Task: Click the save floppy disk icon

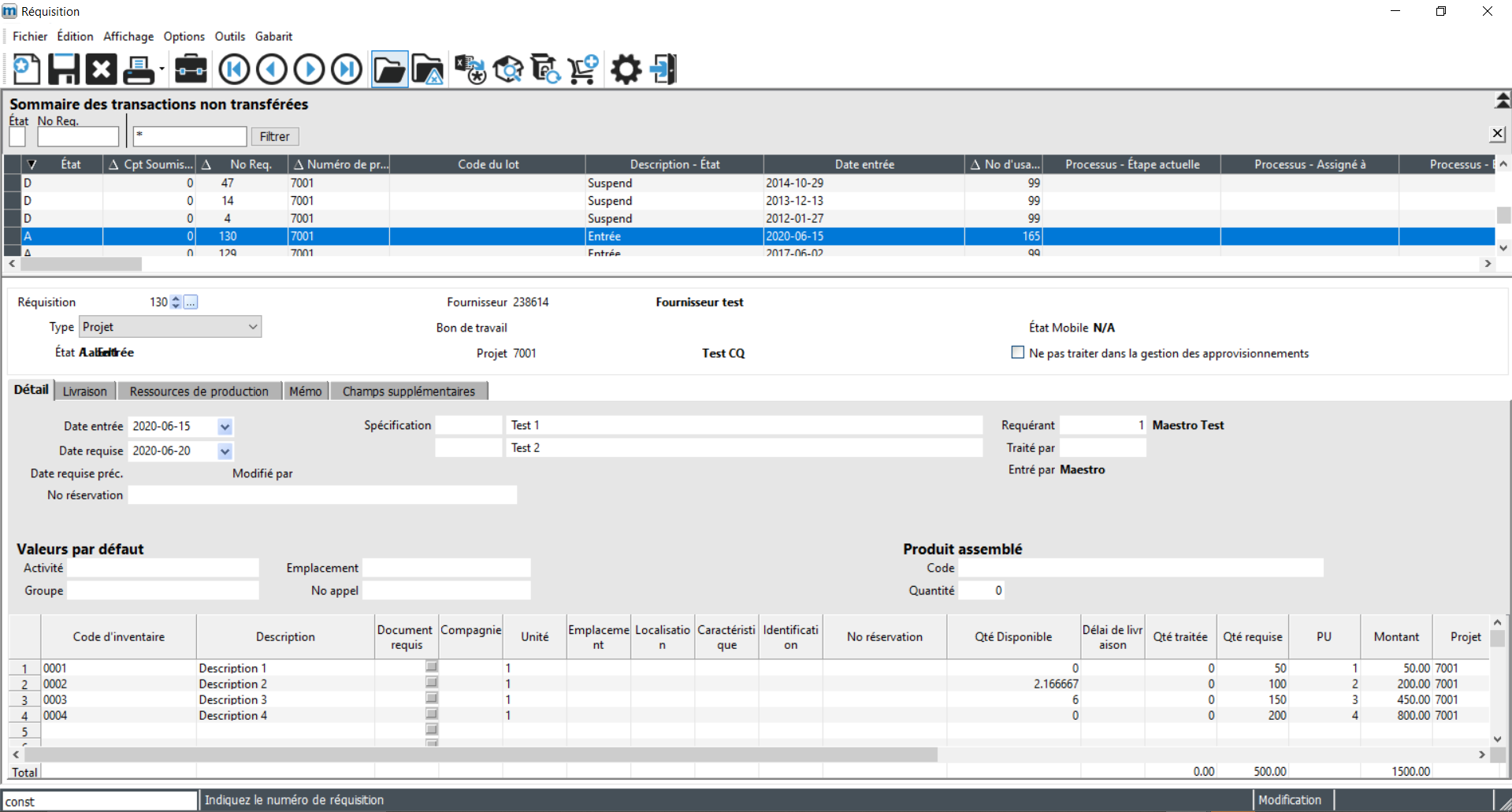Action: coord(64,69)
